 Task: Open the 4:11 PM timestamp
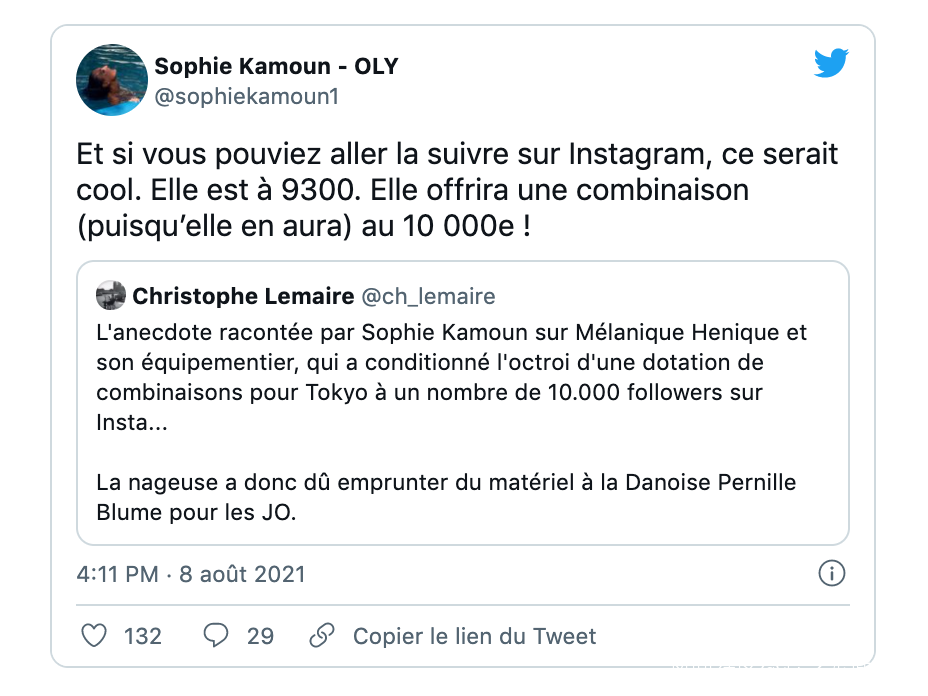117,574
